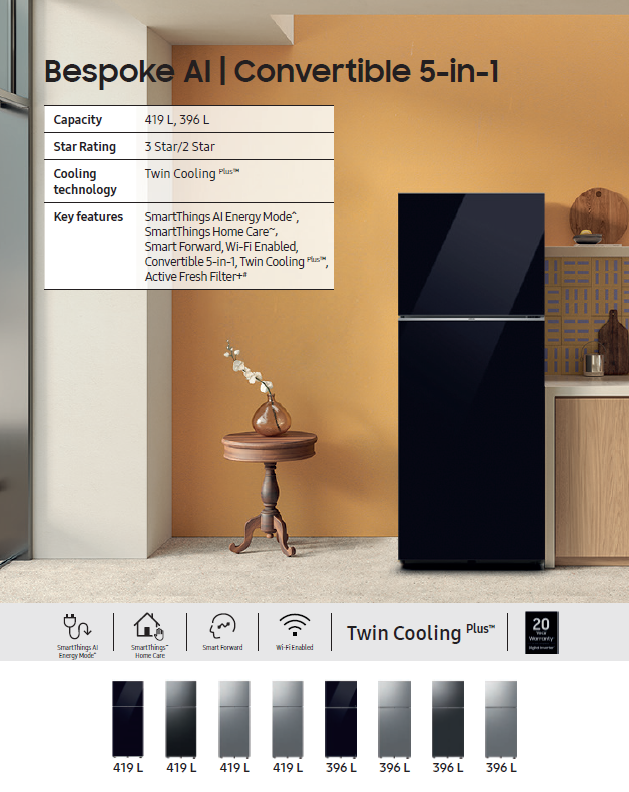The image size is (629, 792).
Task: Click the 'Active Fresh Filter+' feature text
Action: coord(194,277)
